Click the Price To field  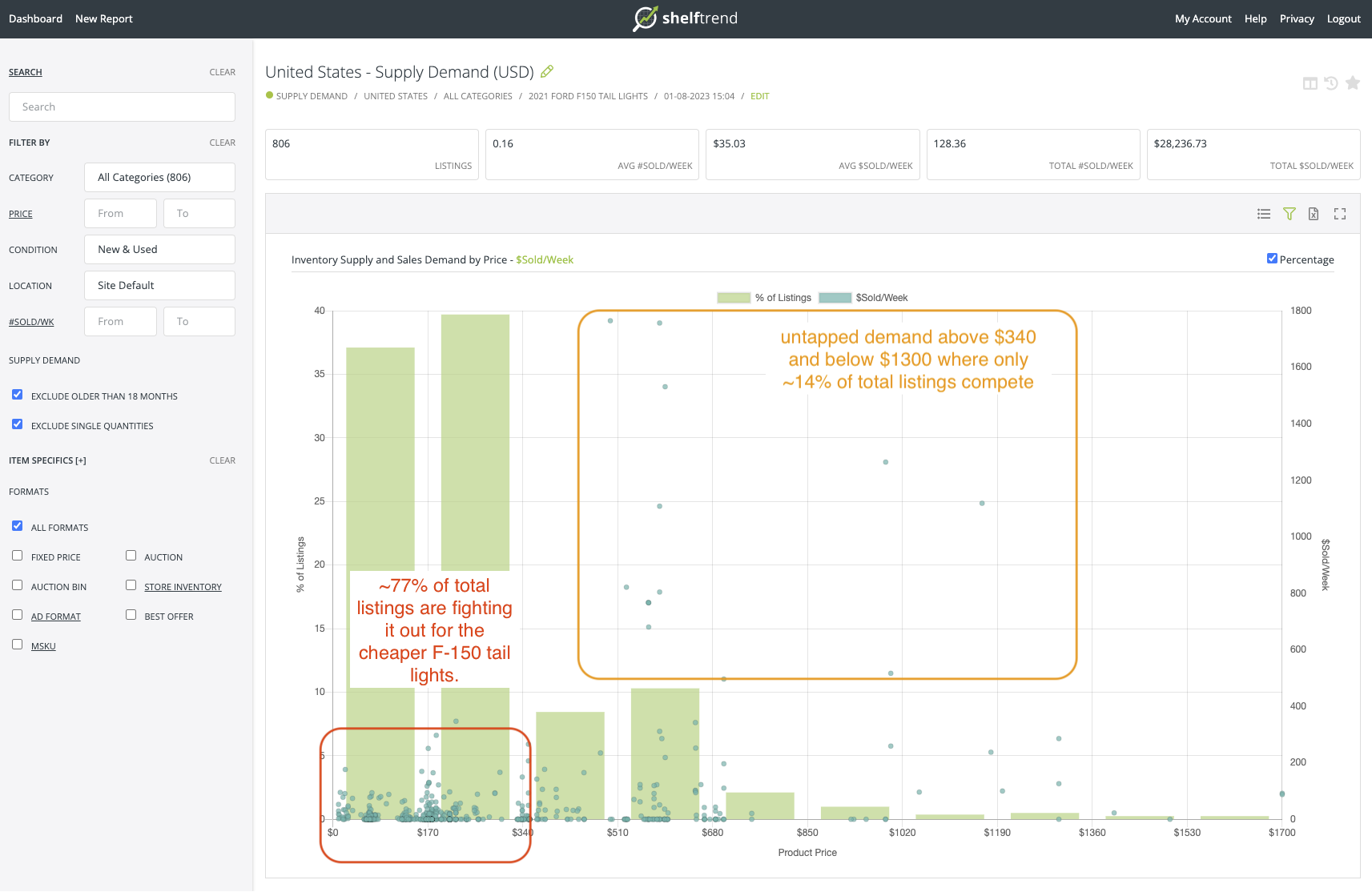[x=199, y=213]
